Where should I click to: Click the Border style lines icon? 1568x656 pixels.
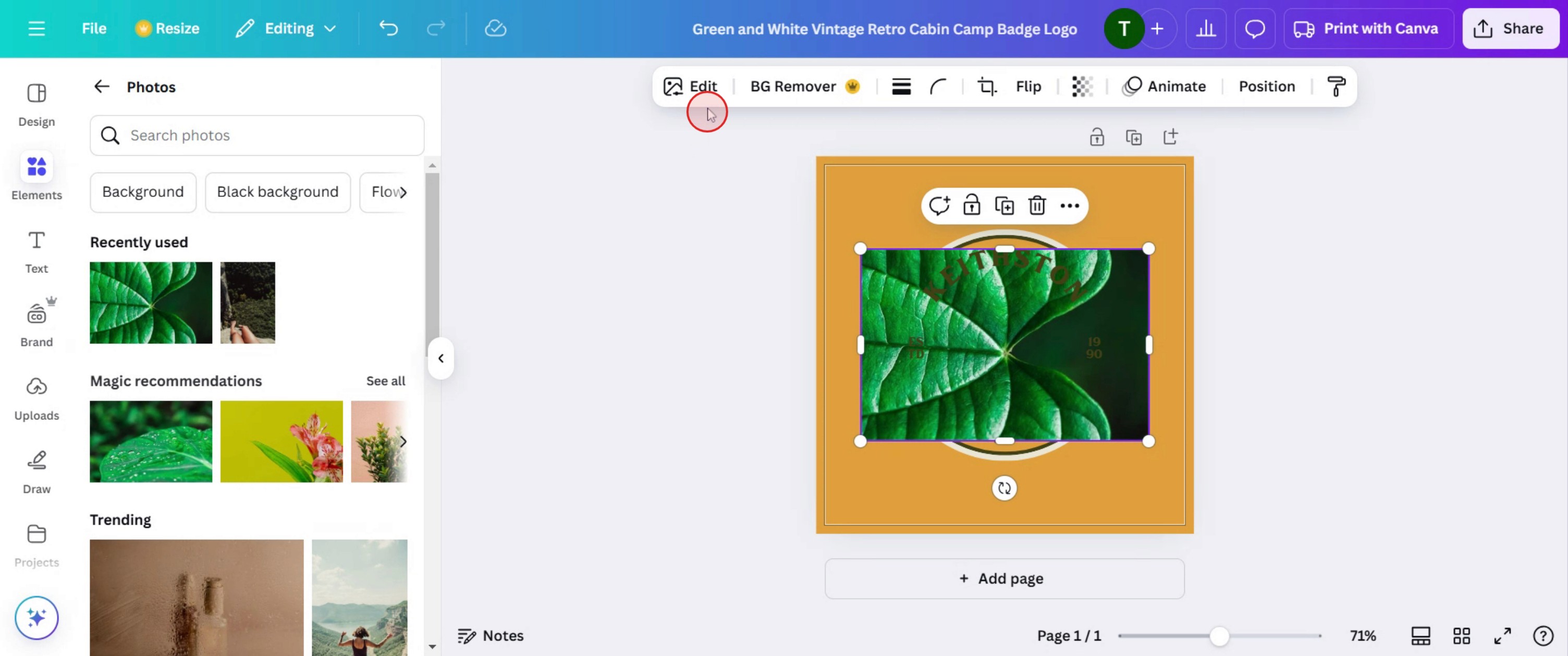901,86
